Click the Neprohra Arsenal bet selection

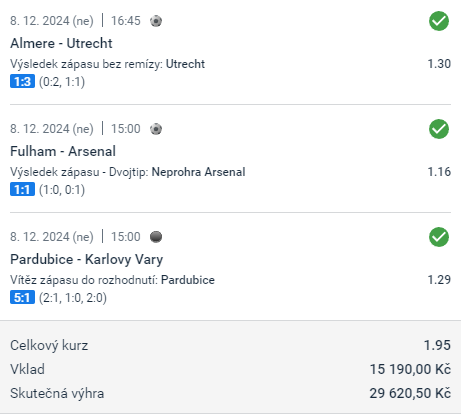(x=198, y=172)
